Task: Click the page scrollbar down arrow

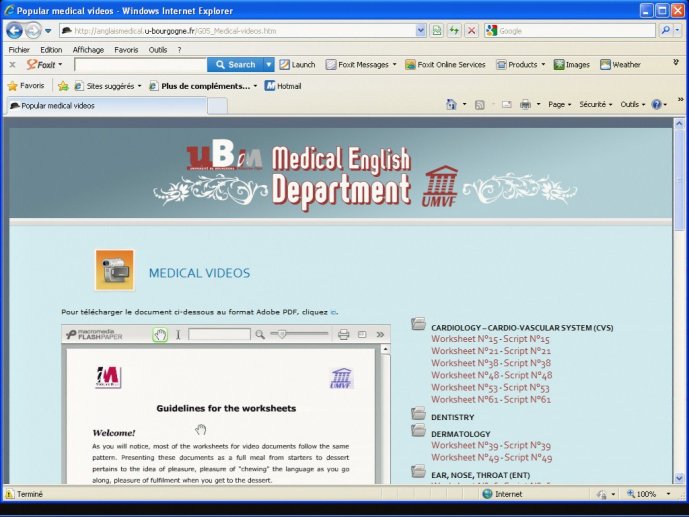Action: (679, 478)
